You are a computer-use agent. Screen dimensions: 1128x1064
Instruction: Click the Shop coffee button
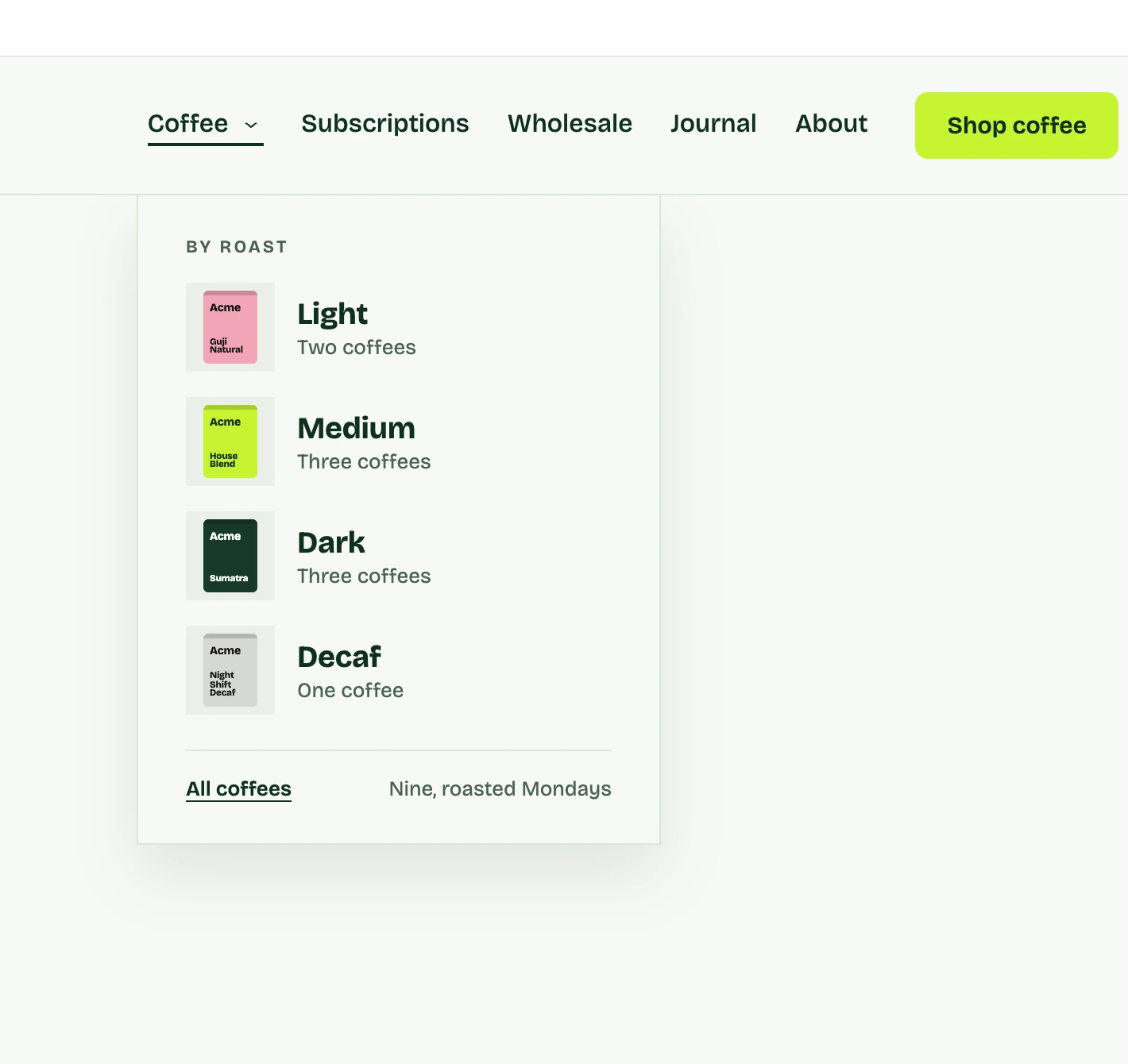coord(1017,125)
